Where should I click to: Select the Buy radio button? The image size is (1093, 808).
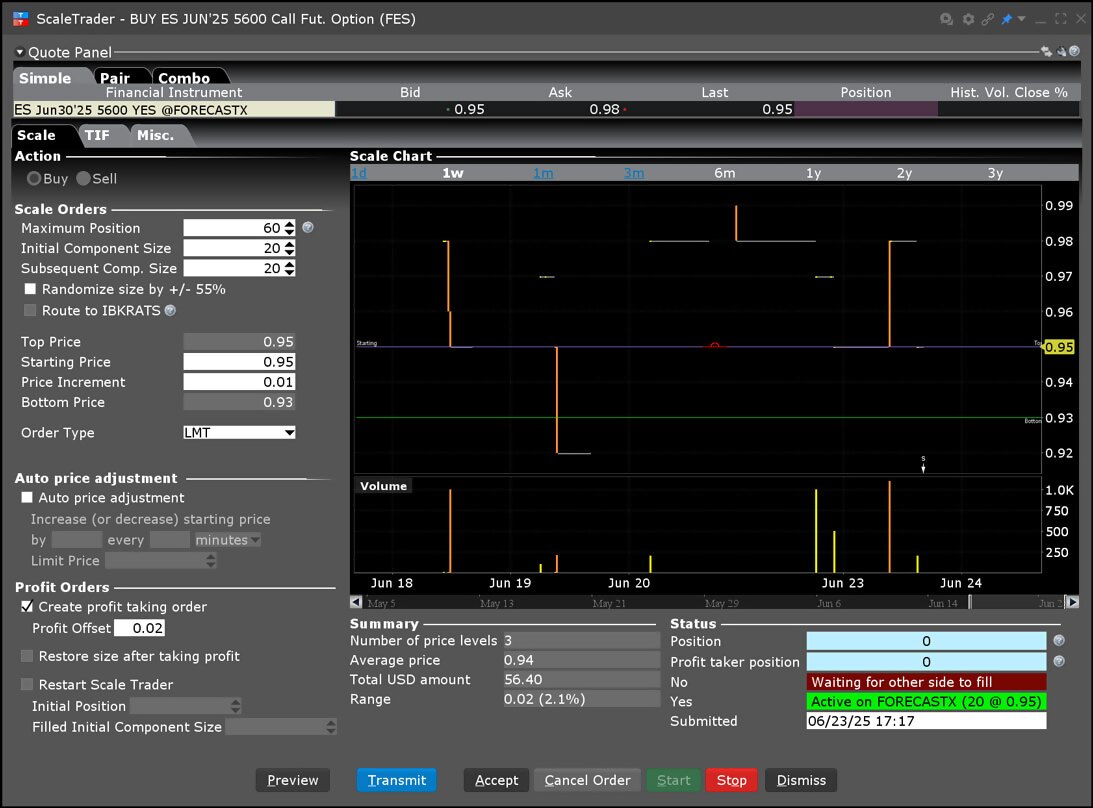[x=35, y=178]
